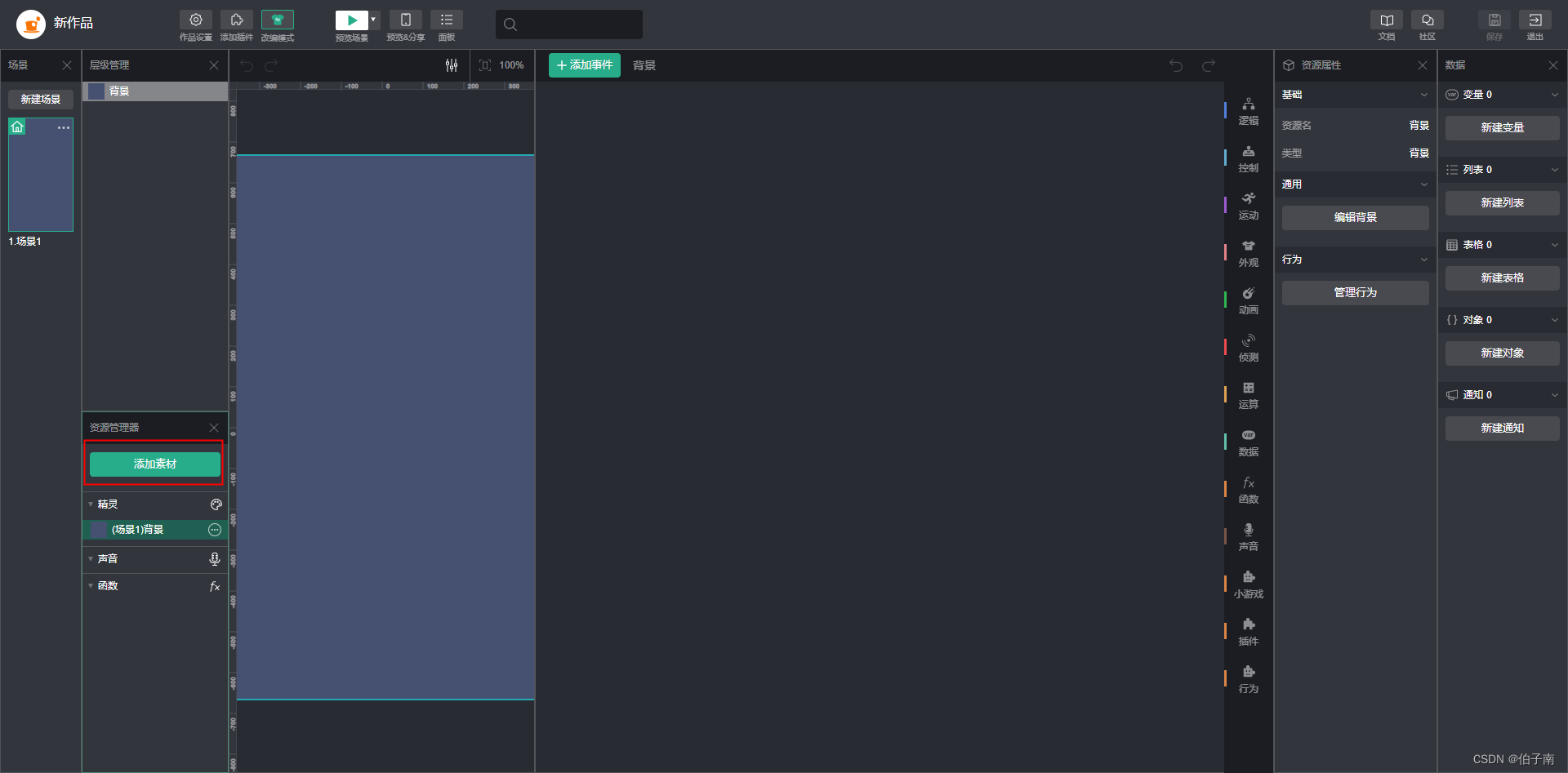Open 文档 book icon

click(x=1387, y=20)
